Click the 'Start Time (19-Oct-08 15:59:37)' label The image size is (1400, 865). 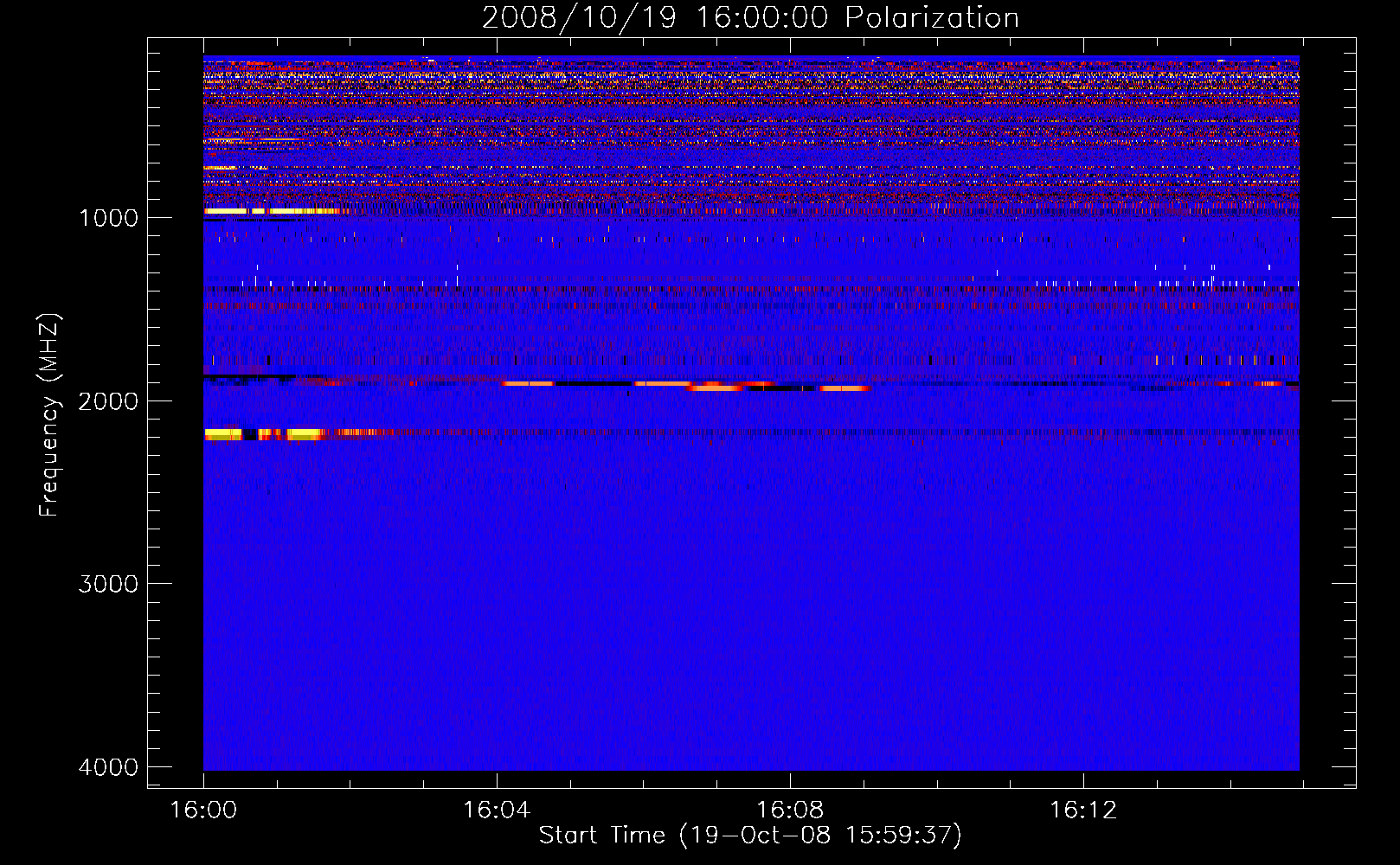tap(750, 836)
